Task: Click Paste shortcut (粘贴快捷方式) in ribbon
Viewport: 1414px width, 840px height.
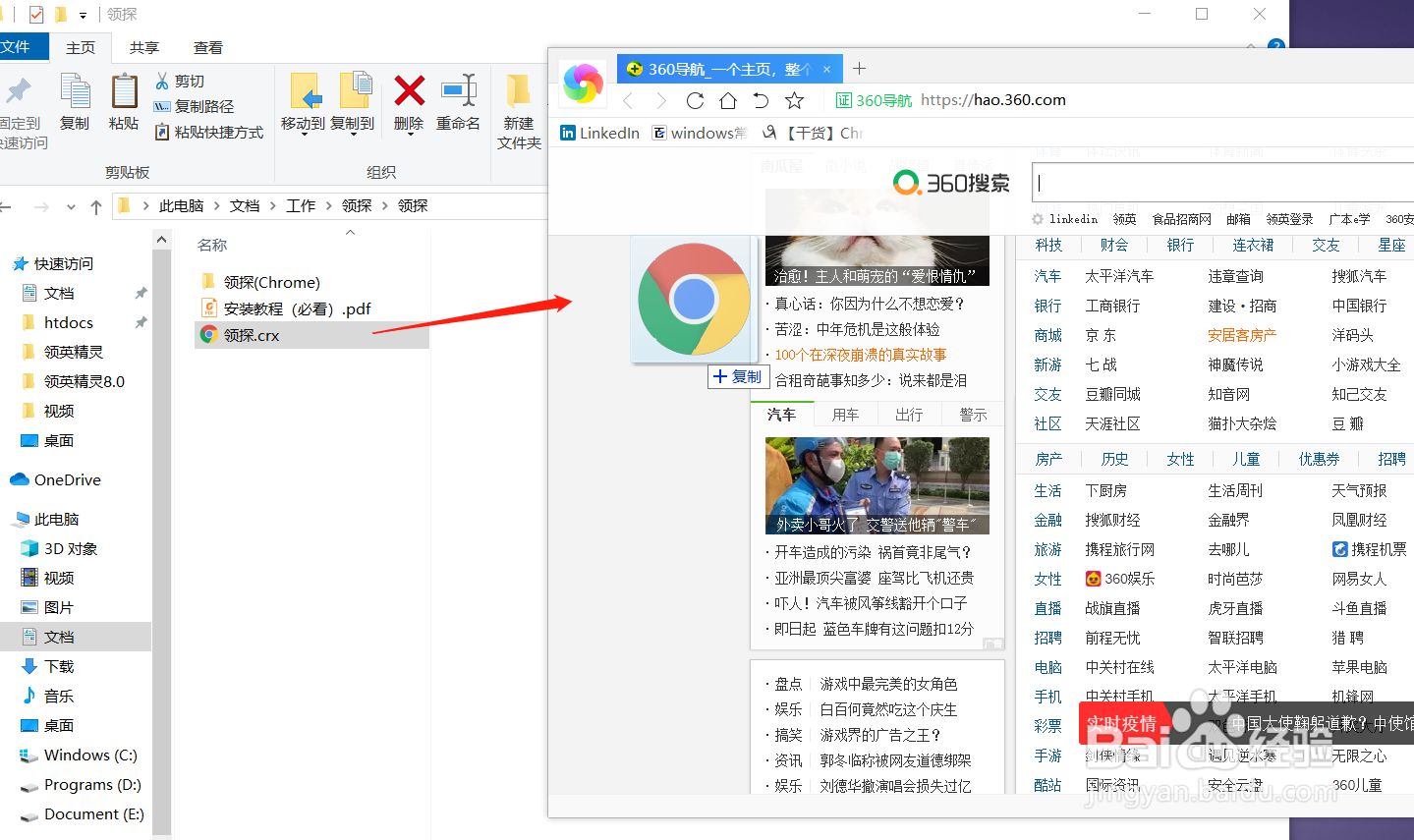Action: point(208,132)
